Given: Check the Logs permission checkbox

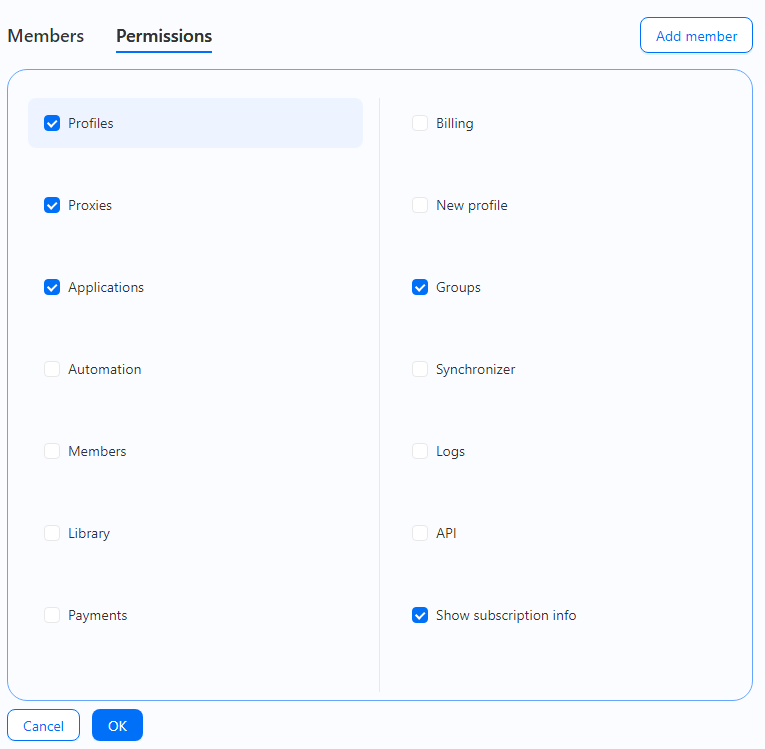Looking at the screenshot, I should (x=420, y=451).
